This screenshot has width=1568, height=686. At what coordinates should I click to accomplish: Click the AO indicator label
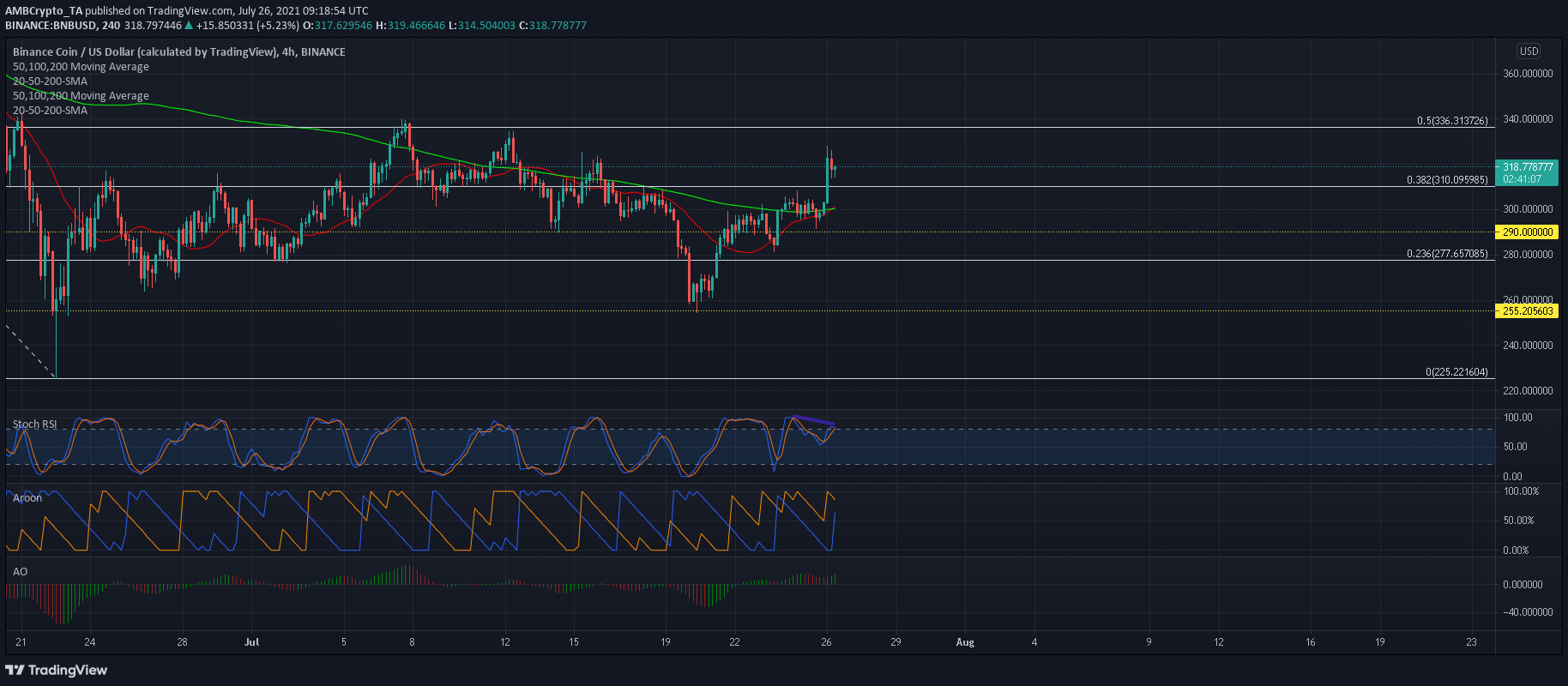click(x=20, y=572)
